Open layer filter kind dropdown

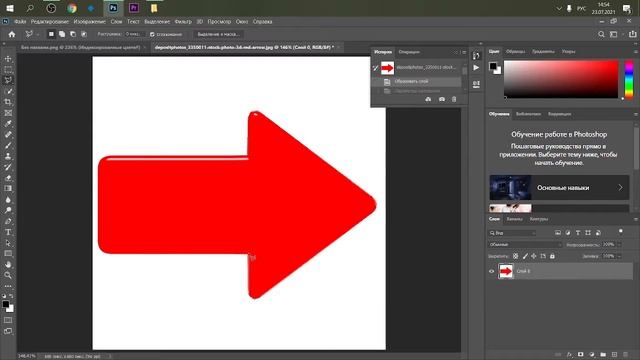pos(512,233)
